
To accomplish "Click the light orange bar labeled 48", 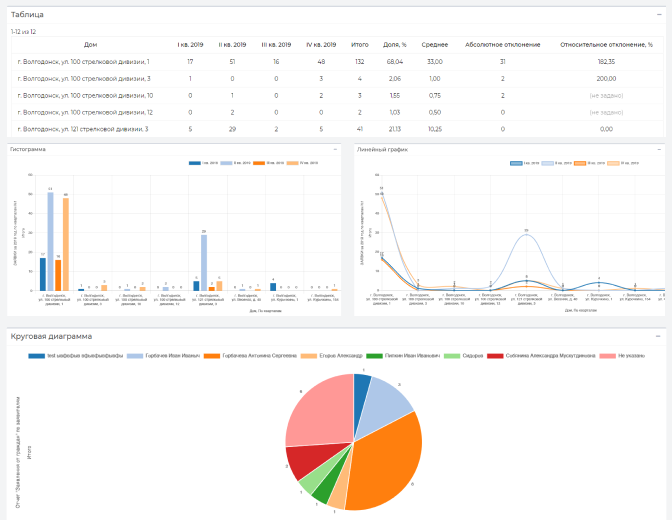I will click(x=66, y=244).
